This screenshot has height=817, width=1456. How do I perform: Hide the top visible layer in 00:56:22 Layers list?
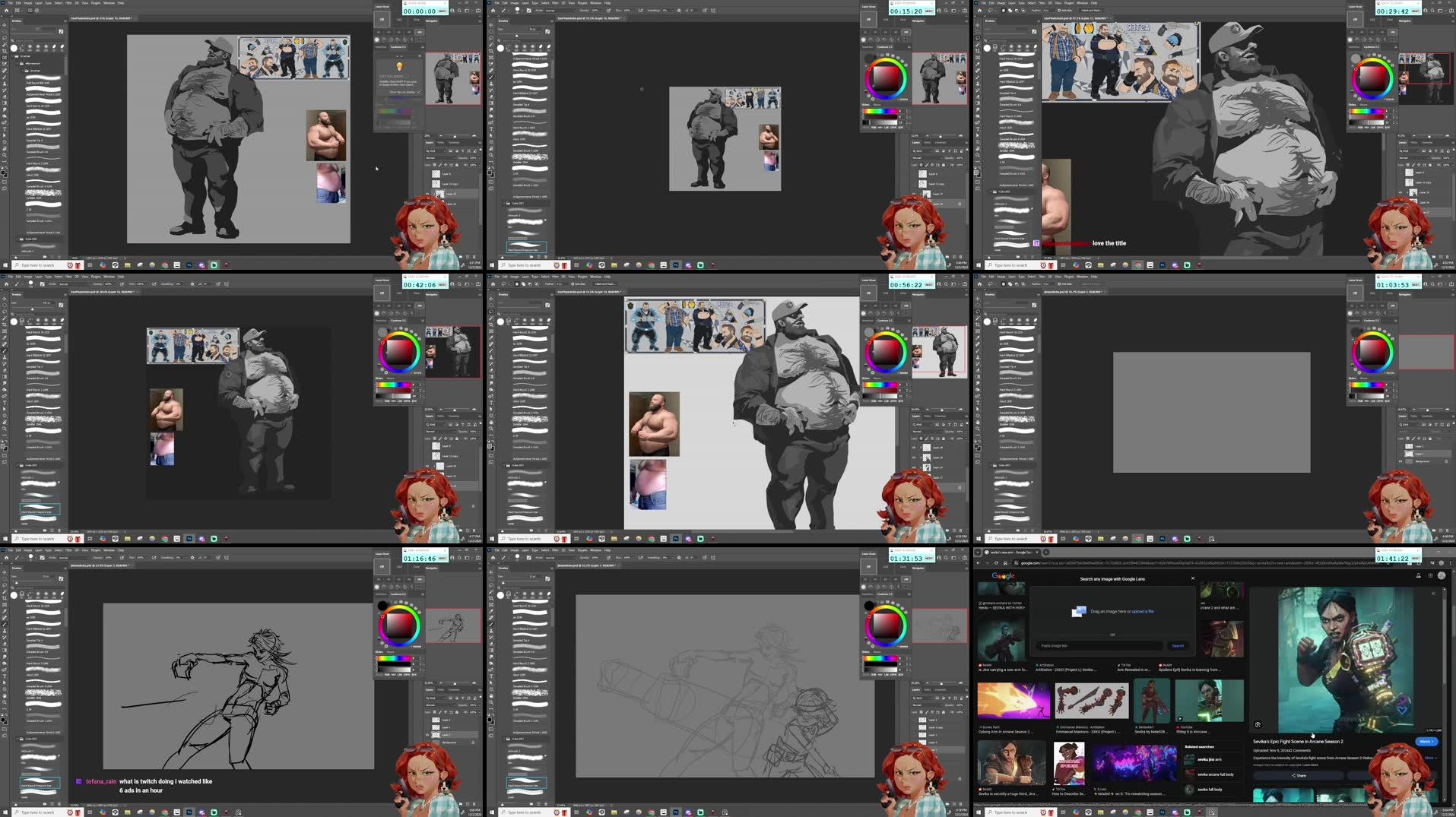(x=915, y=447)
